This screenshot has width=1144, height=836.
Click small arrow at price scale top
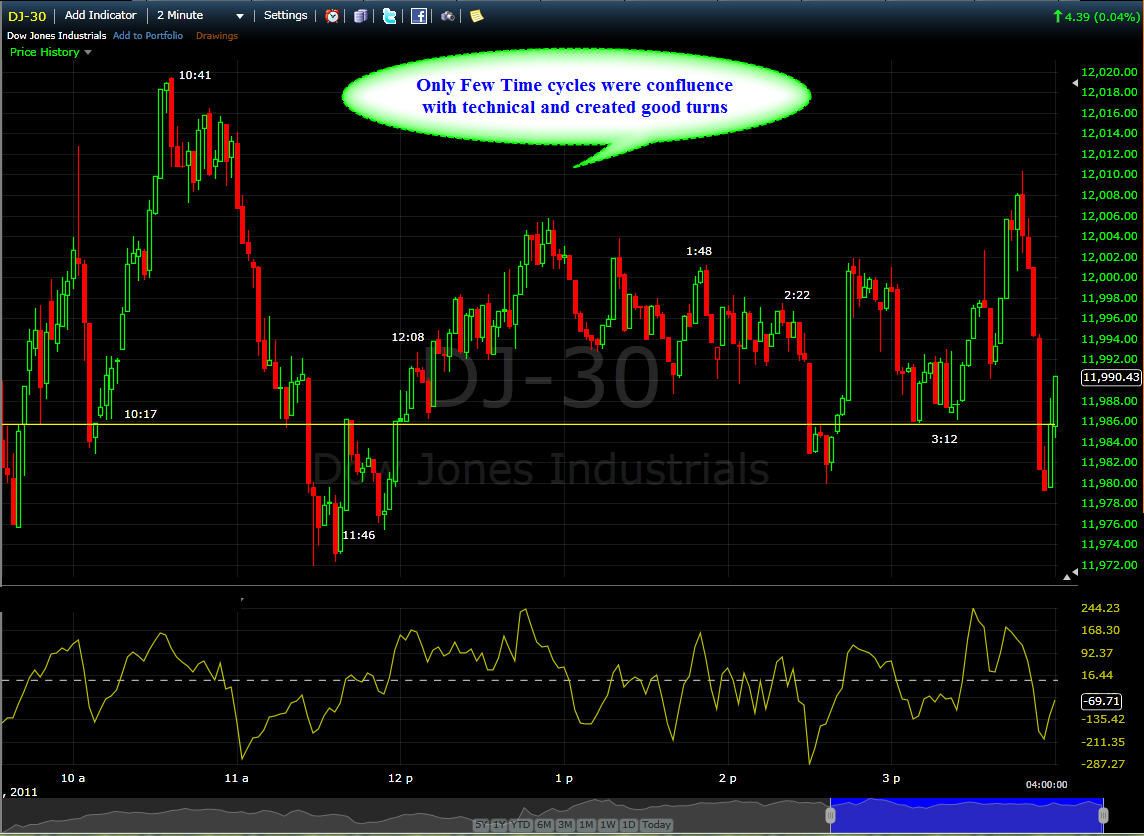tap(1075, 83)
